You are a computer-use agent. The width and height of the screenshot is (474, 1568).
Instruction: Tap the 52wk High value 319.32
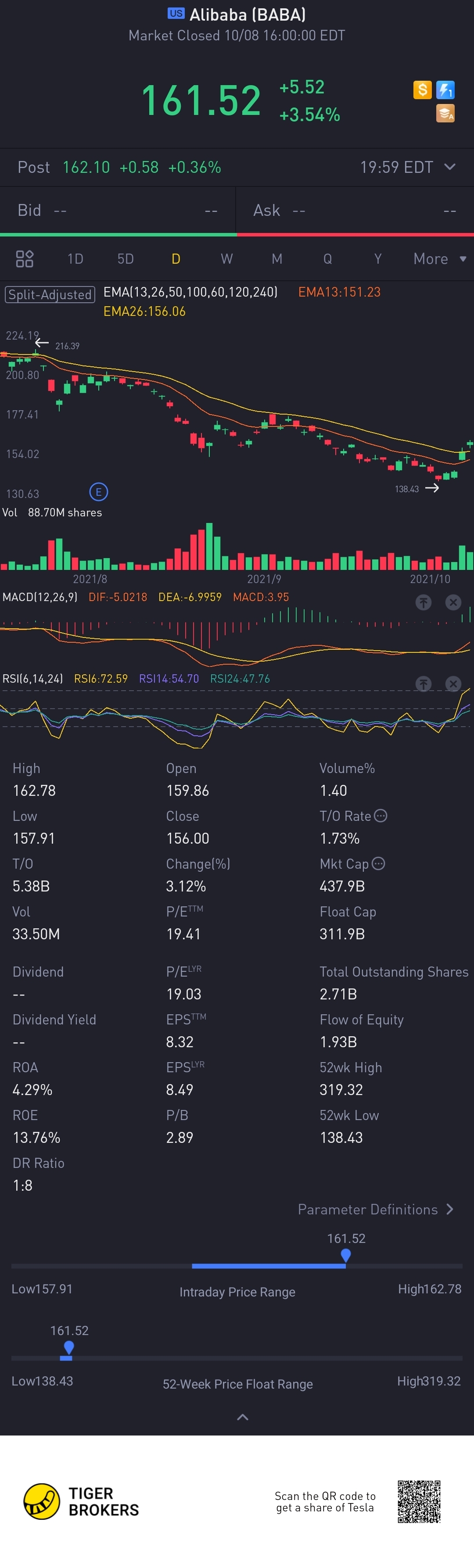pos(341,1089)
